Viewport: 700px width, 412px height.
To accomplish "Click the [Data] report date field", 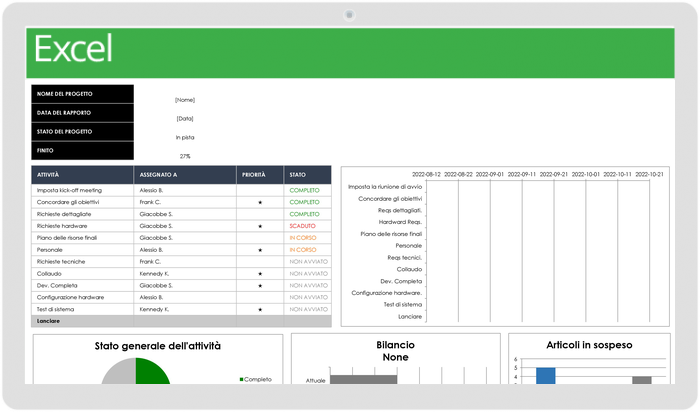I will (x=185, y=118).
